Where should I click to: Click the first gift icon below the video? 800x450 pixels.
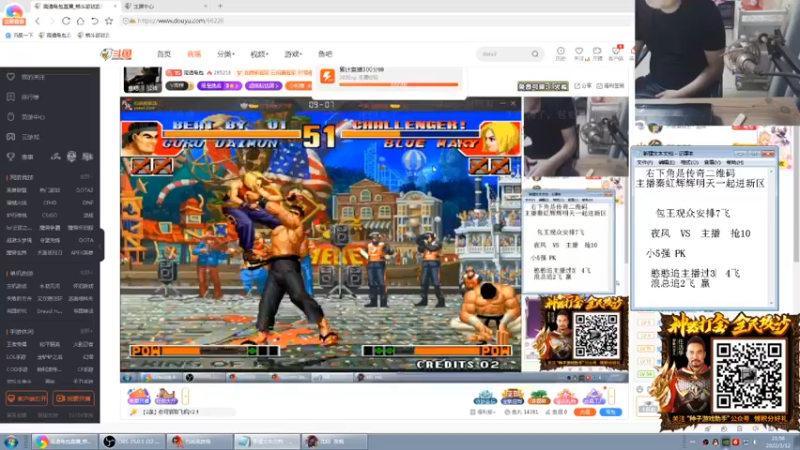click(x=138, y=396)
